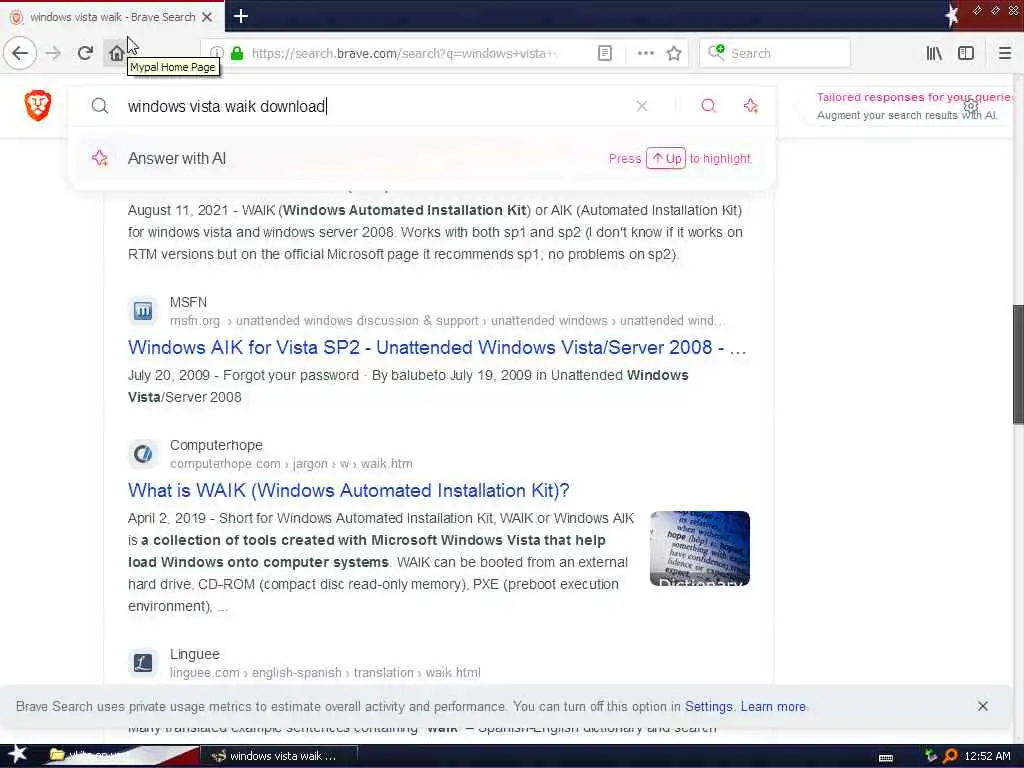The image size is (1024, 768).
Task: Open the Mypal Home Page button
Action: (x=116, y=53)
